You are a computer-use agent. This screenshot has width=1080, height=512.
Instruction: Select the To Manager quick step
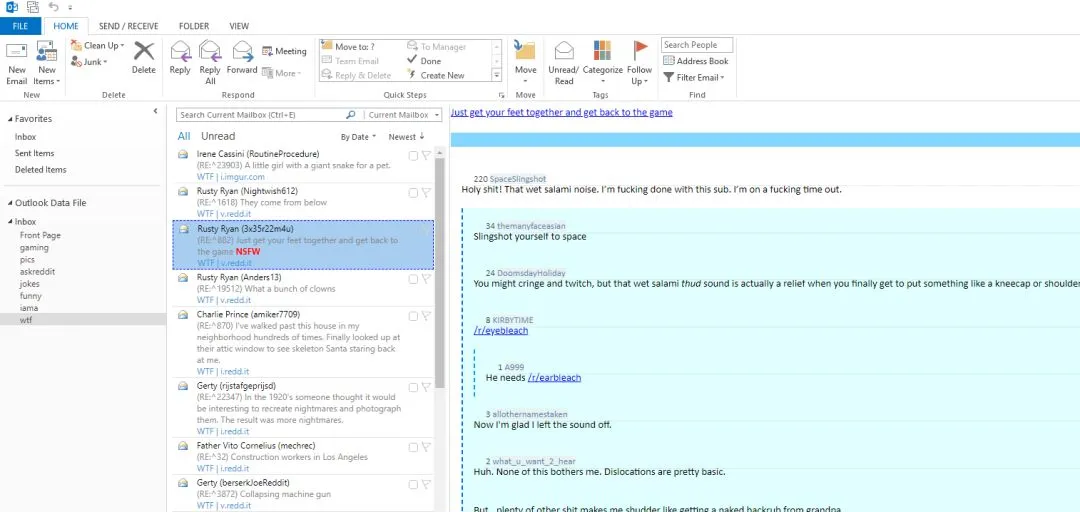[x=437, y=47]
